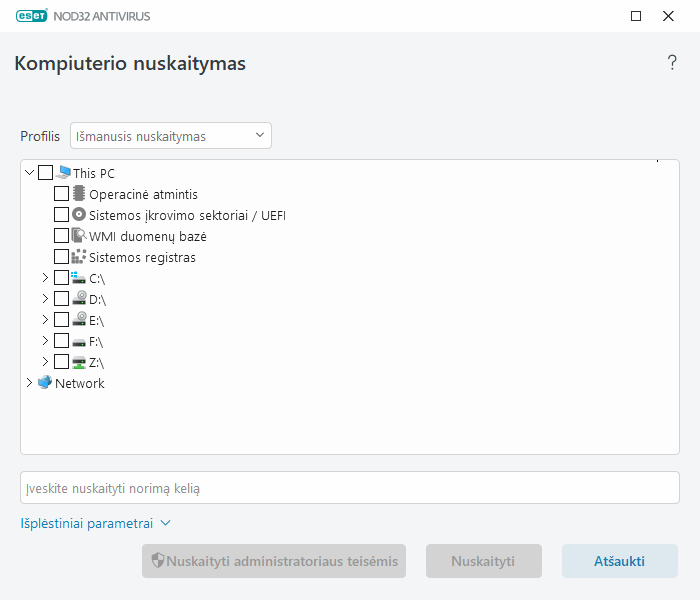Click the Operacinė atmintis memory chip icon
Image resolution: width=700 pixels, height=600 pixels.
[79, 194]
